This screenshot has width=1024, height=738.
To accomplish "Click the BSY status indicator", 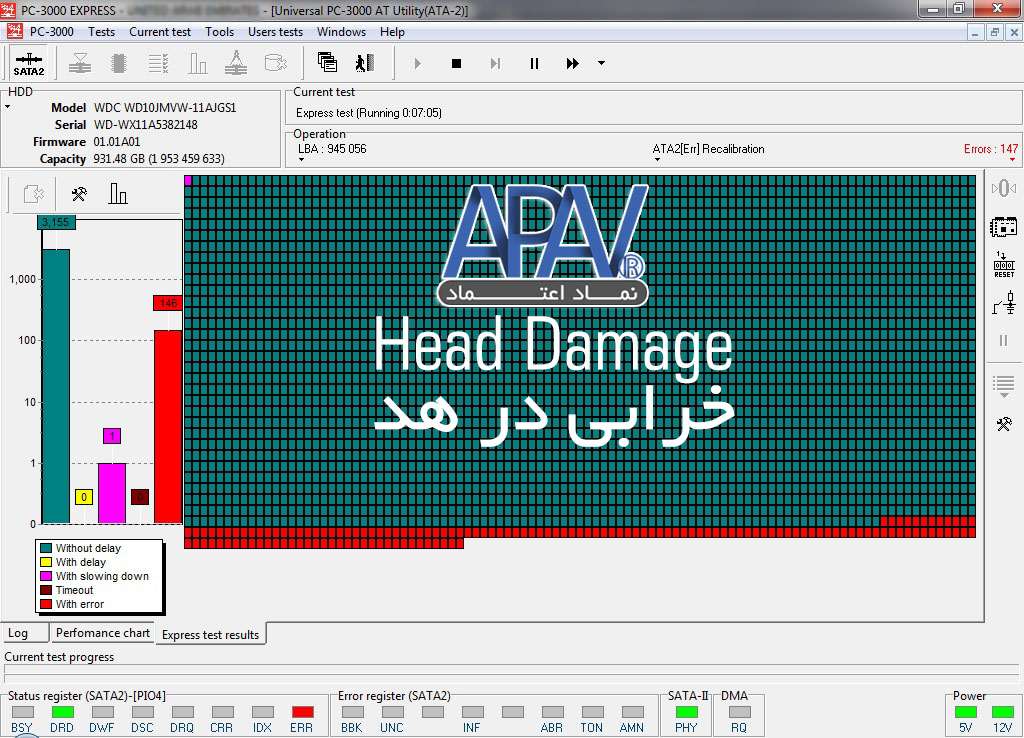I will (x=23, y=712).
